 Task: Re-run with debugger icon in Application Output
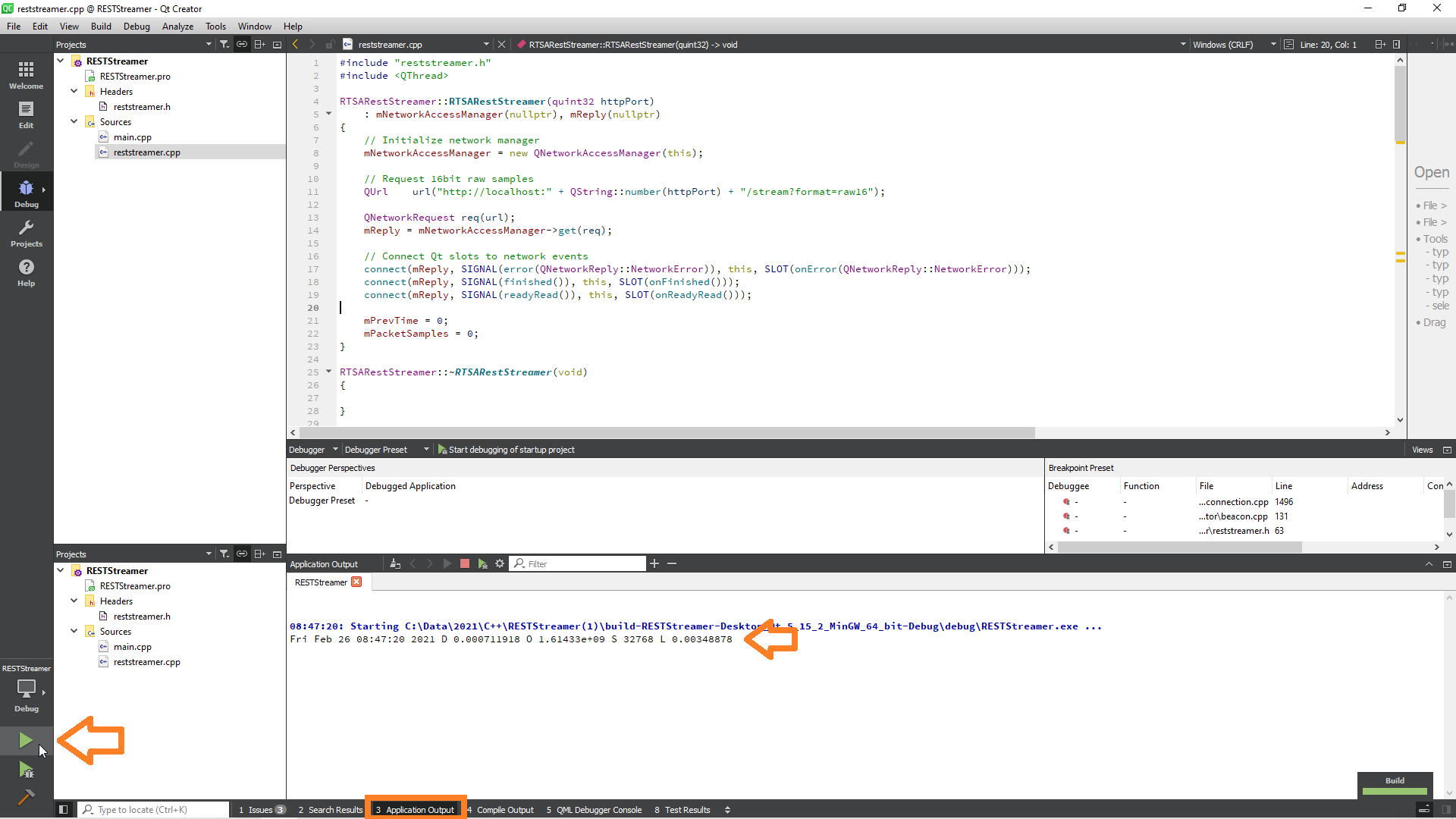[482, 563]
